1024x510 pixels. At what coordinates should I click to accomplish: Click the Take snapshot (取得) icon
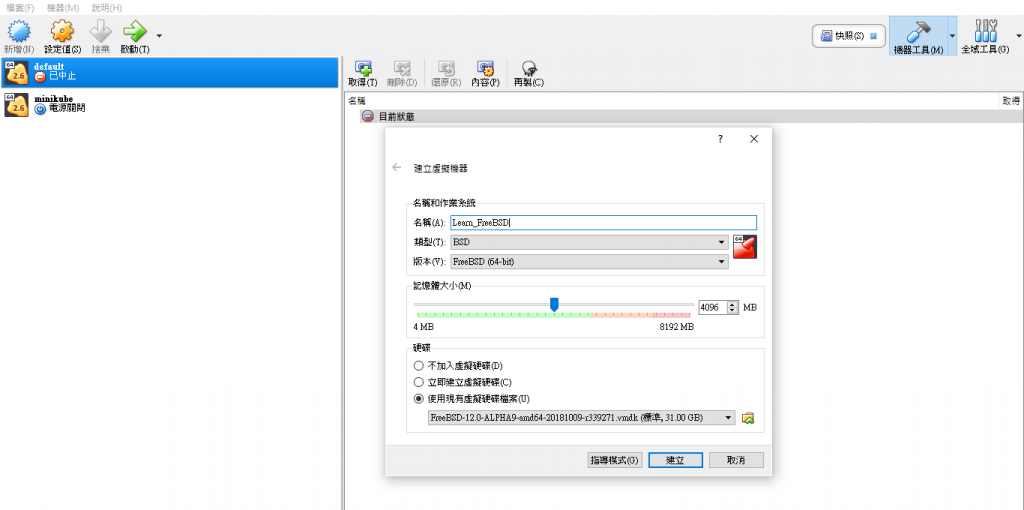[362, 69]
